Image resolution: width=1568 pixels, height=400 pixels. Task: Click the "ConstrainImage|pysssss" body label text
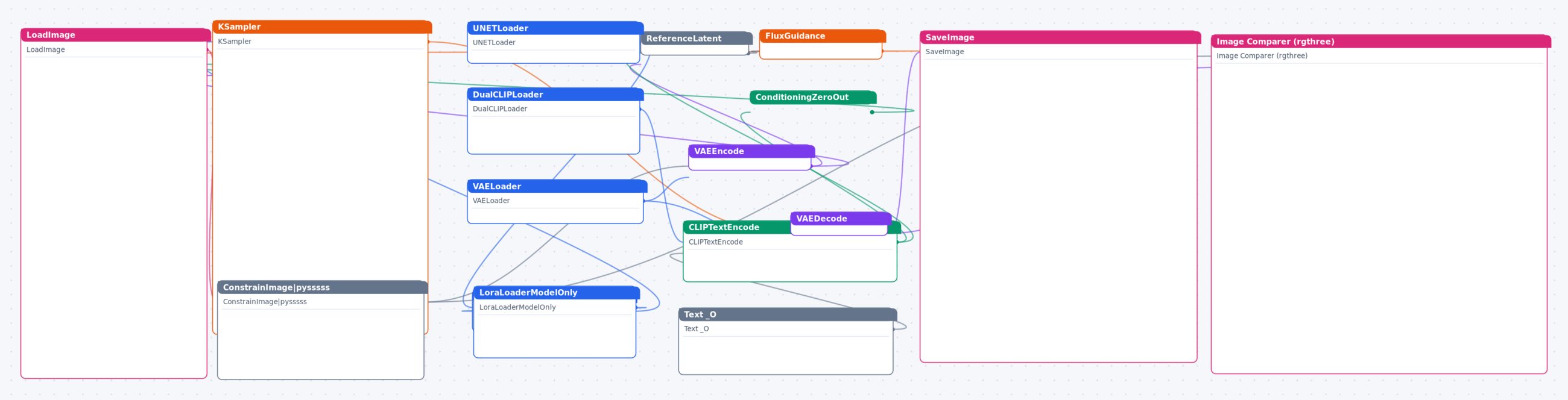point(265,302)
